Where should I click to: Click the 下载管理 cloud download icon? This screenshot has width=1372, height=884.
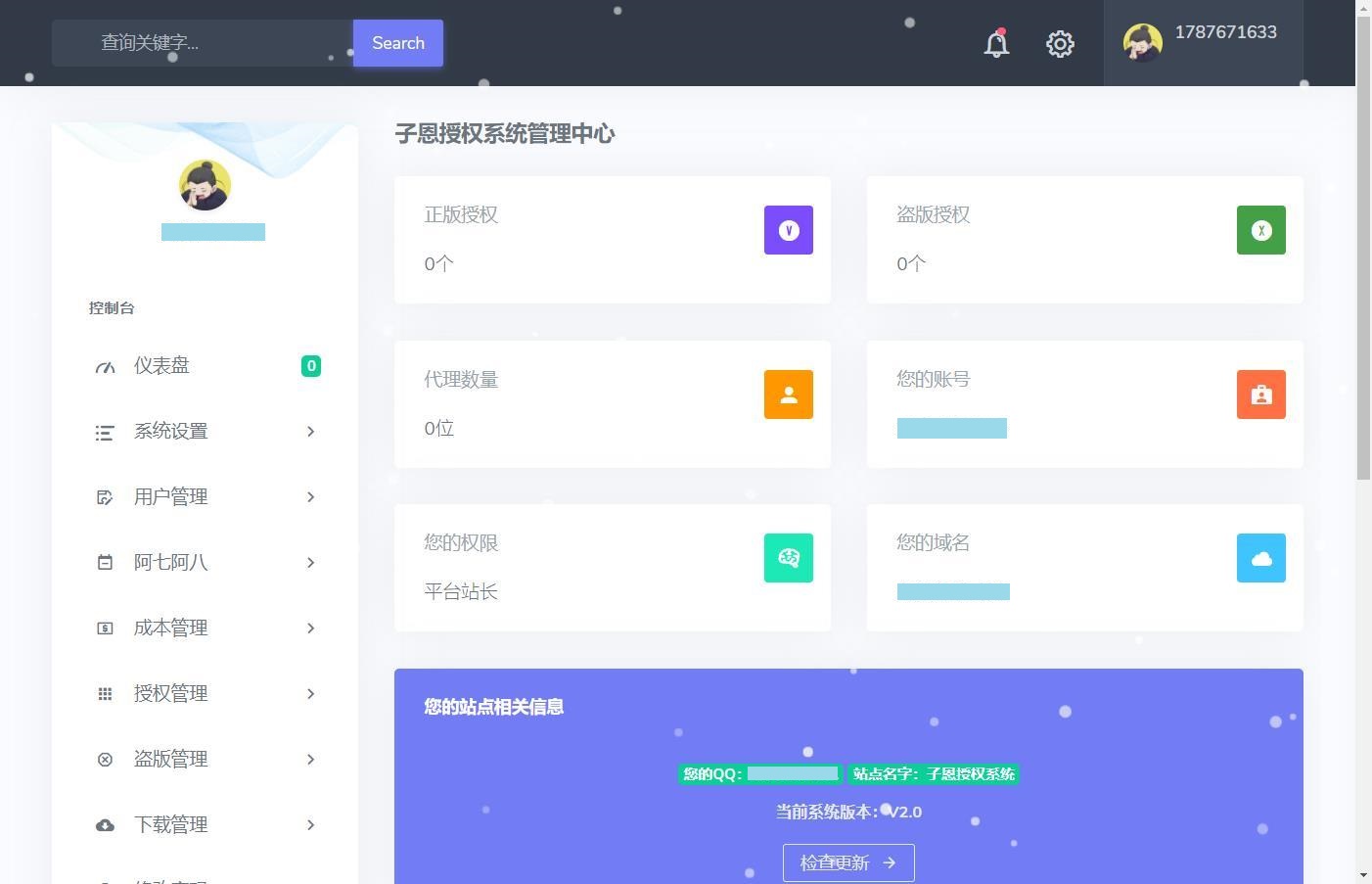pyautogui.click(x=105, y=824)
